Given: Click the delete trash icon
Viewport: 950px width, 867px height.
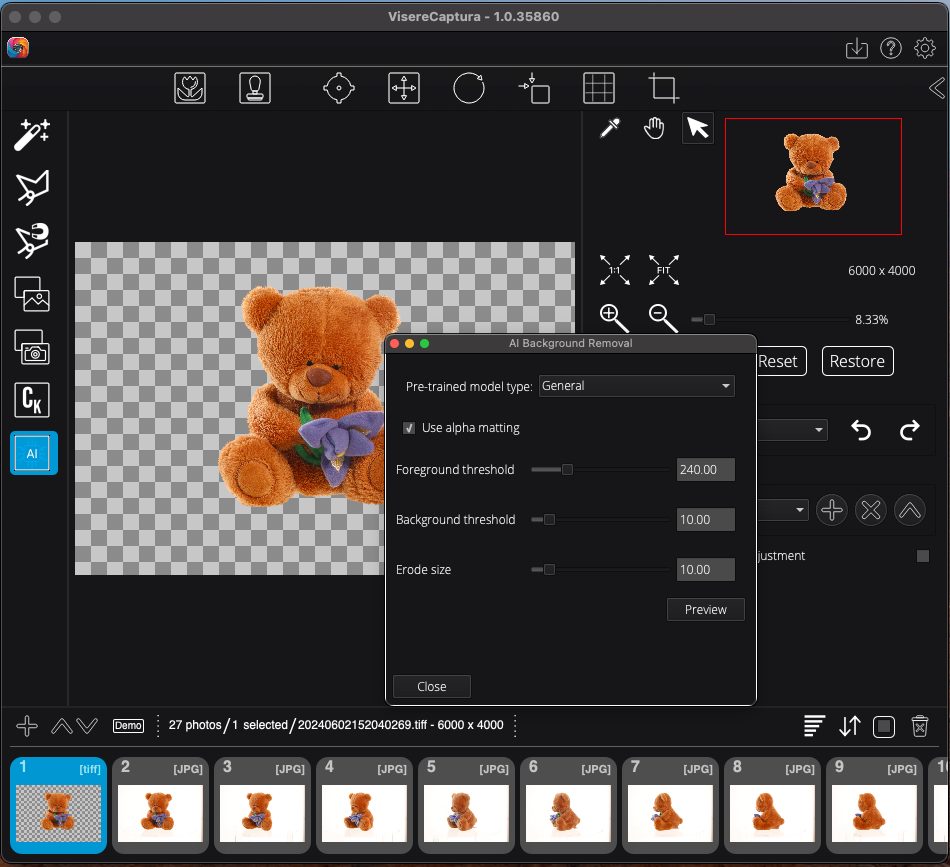Looking at the screenshot, I should tap(920, 727).
